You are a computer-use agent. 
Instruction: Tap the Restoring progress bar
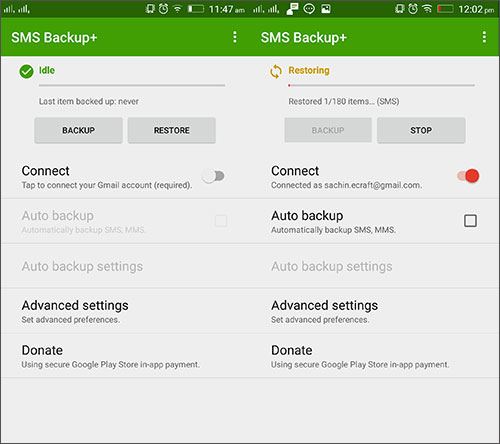coord(382,85)
